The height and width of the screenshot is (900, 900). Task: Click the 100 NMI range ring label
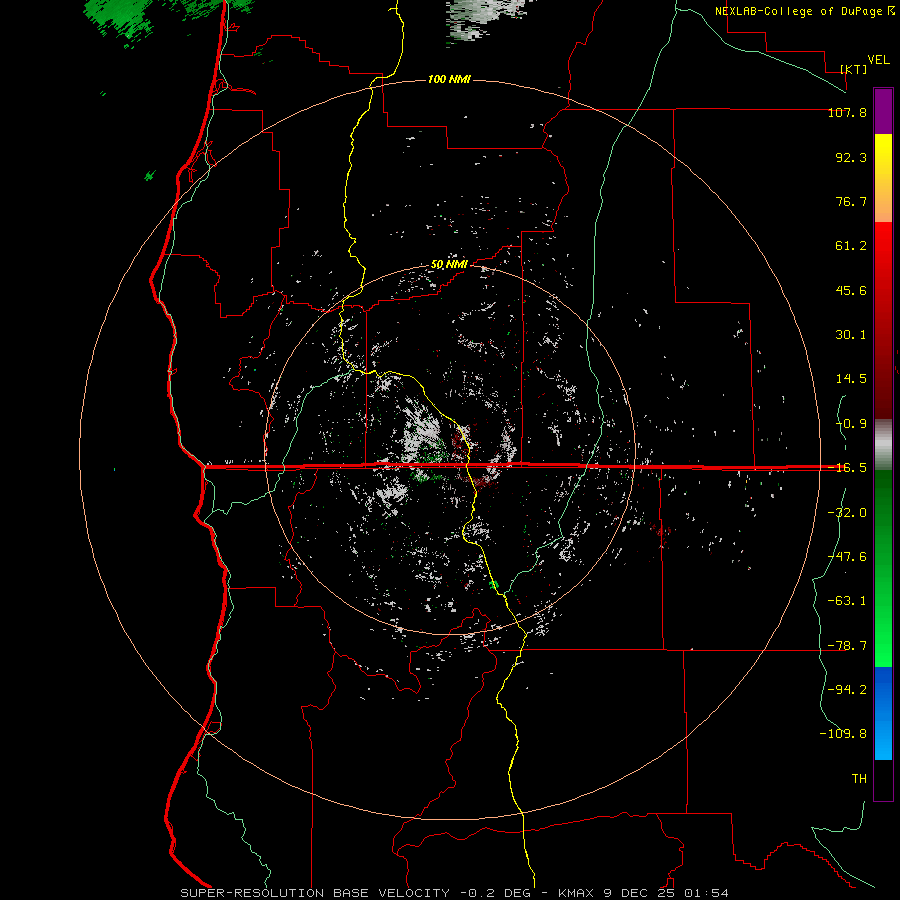coord(449,79)
